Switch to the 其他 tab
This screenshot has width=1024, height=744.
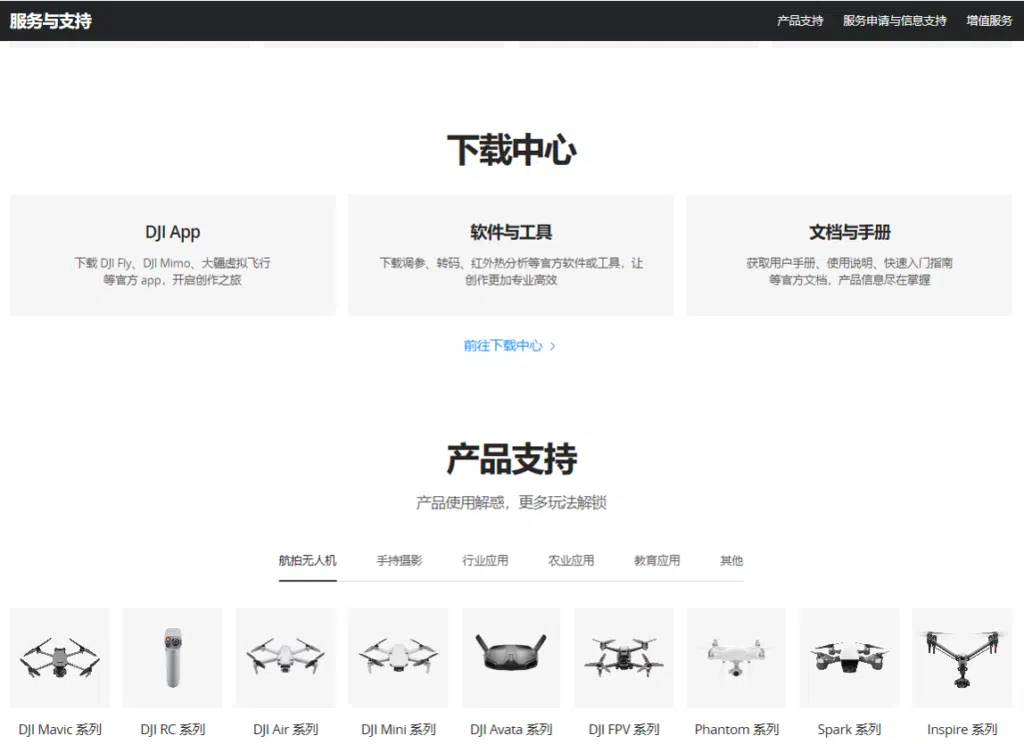(731, 560)
